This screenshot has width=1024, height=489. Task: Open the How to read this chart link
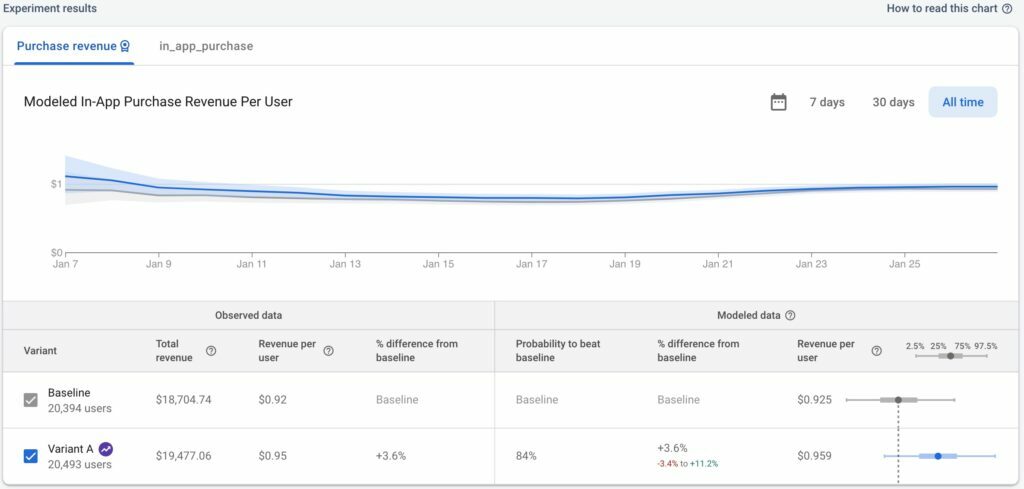click(x=942, y=9)
